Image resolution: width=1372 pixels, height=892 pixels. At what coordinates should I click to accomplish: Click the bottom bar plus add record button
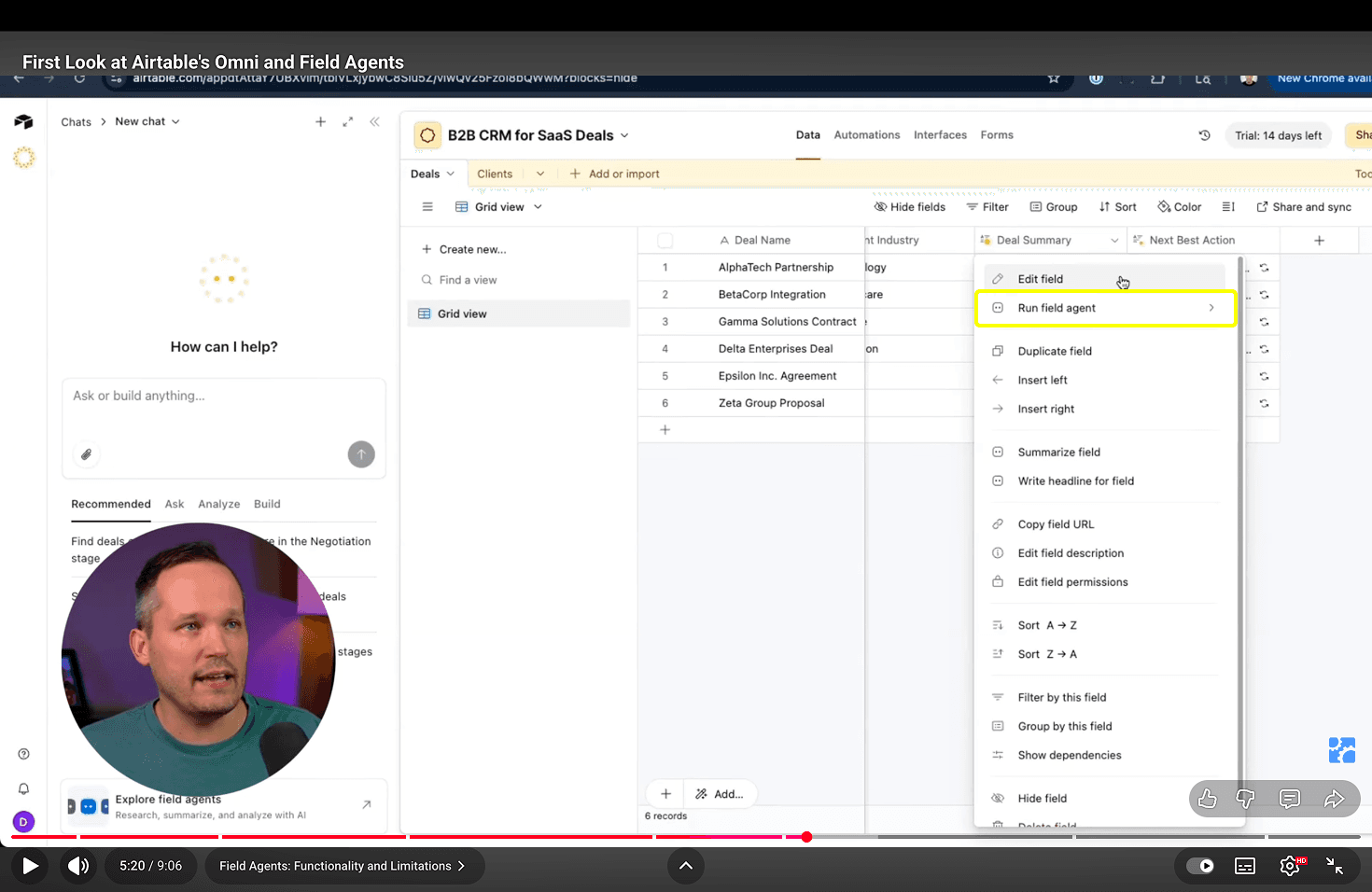665,794
